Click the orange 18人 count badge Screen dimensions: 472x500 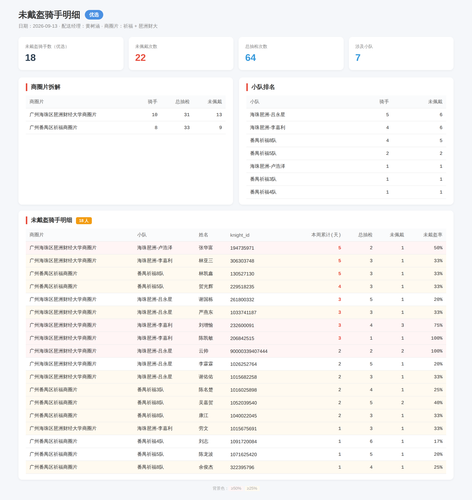(84, 221)
